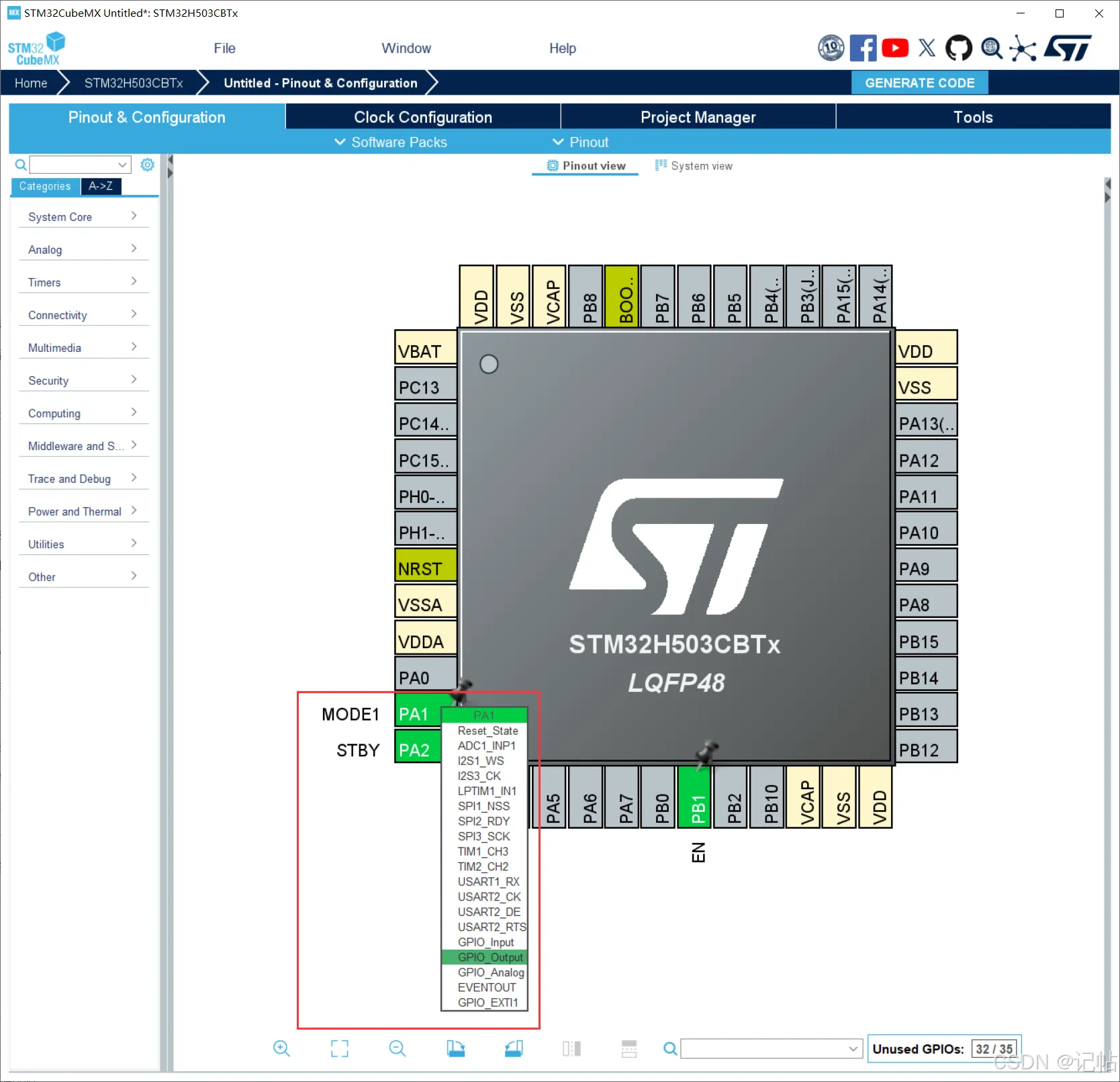The height and width of the screenshot is (1082, 1120).
Task: Open the Pinout dropdown menu
Action: tap(580, 142)
